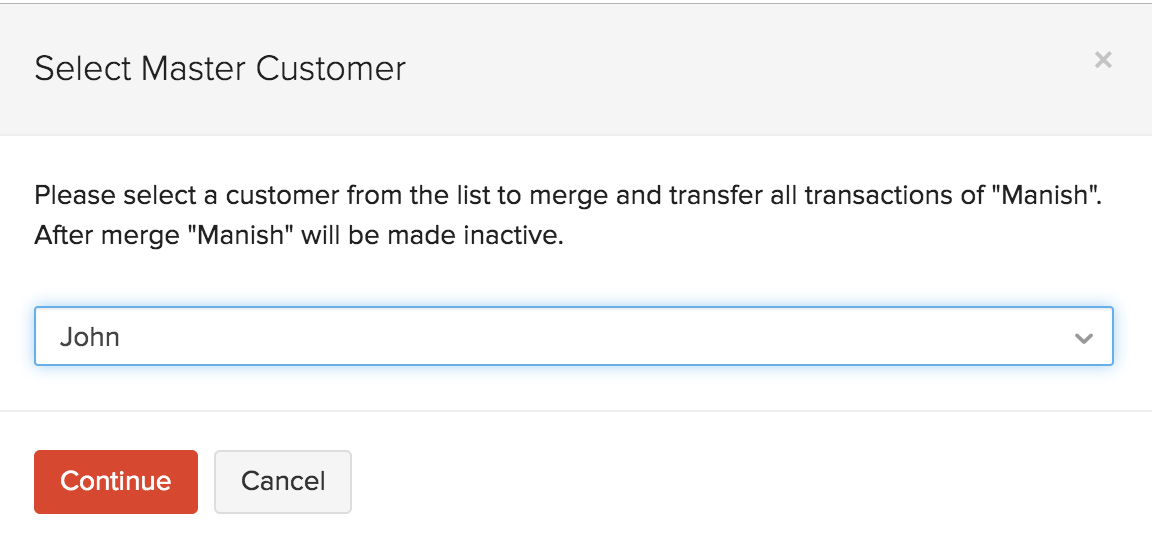Click the 'will be made inactive' notice line

click(x=298, y=239)
